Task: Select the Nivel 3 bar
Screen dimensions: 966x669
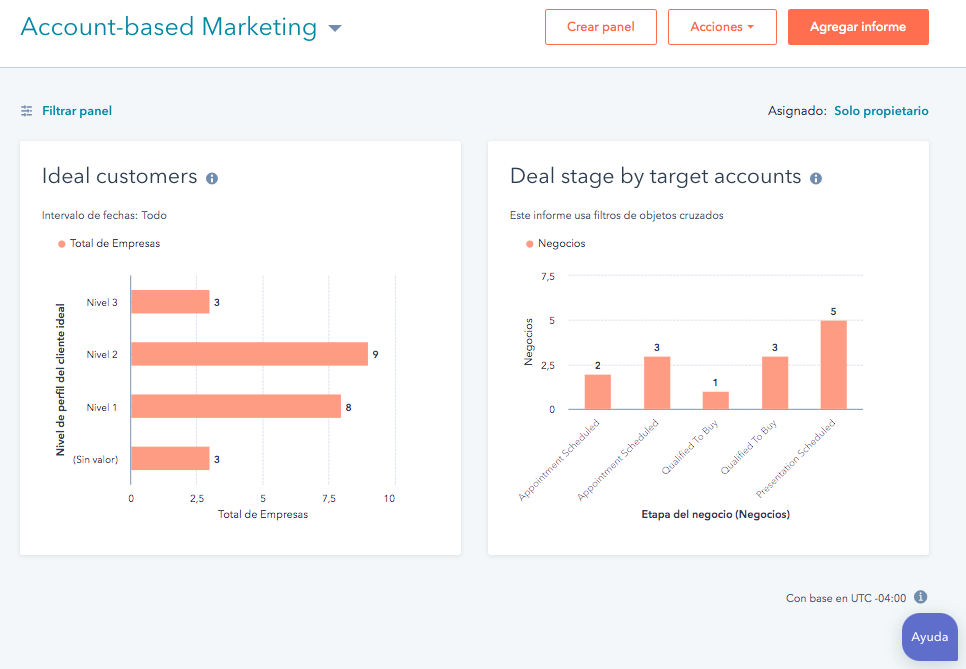Action: tap(170, 302)
